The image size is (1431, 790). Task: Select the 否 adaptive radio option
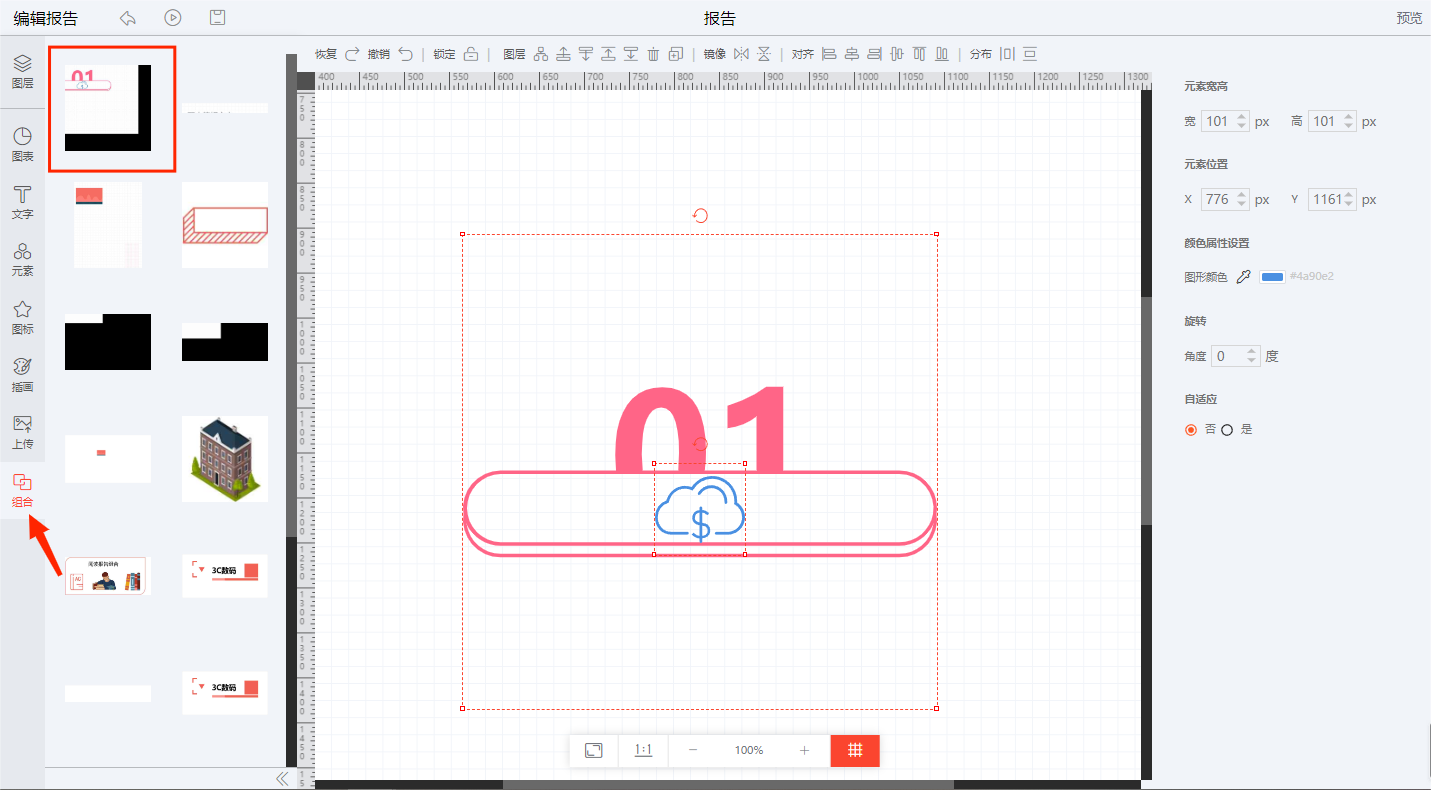[1191, 430]
